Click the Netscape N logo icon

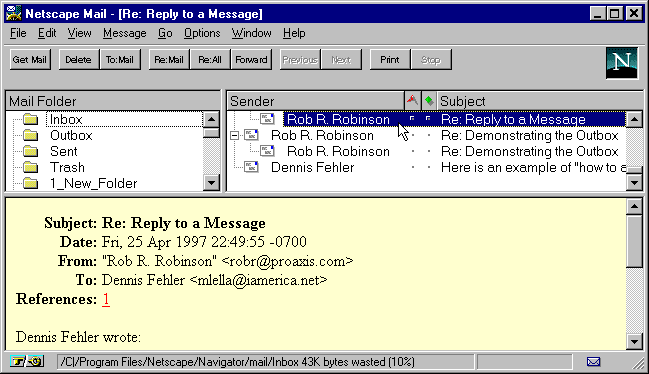[622, 63]
